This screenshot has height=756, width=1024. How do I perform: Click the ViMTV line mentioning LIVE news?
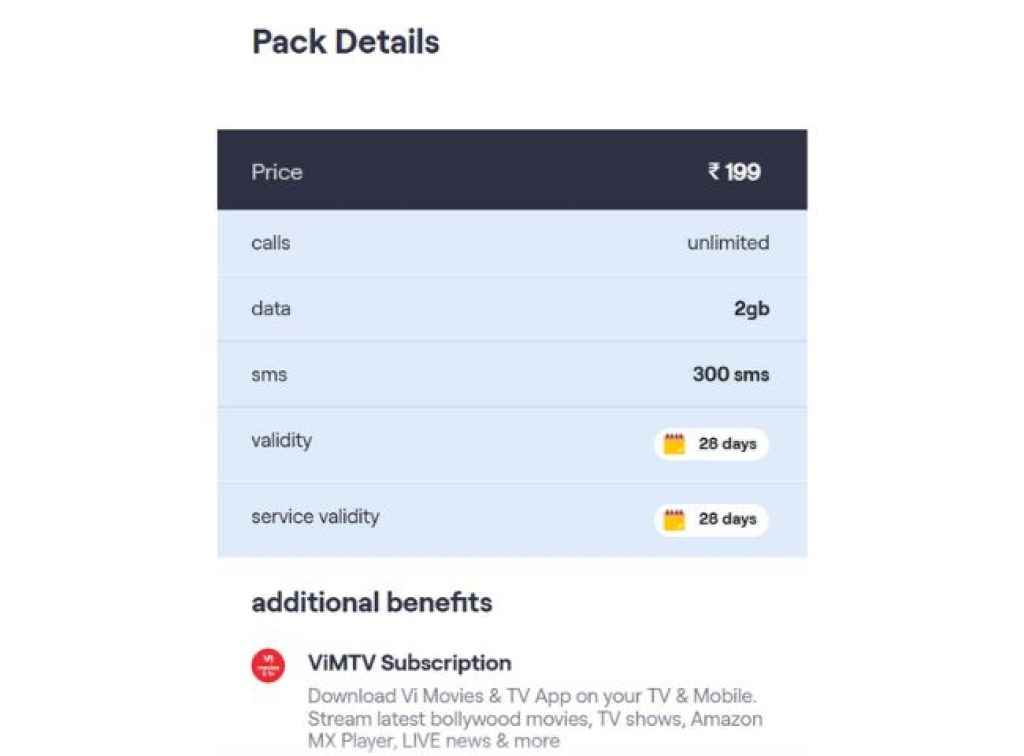(x=434, y=741)
